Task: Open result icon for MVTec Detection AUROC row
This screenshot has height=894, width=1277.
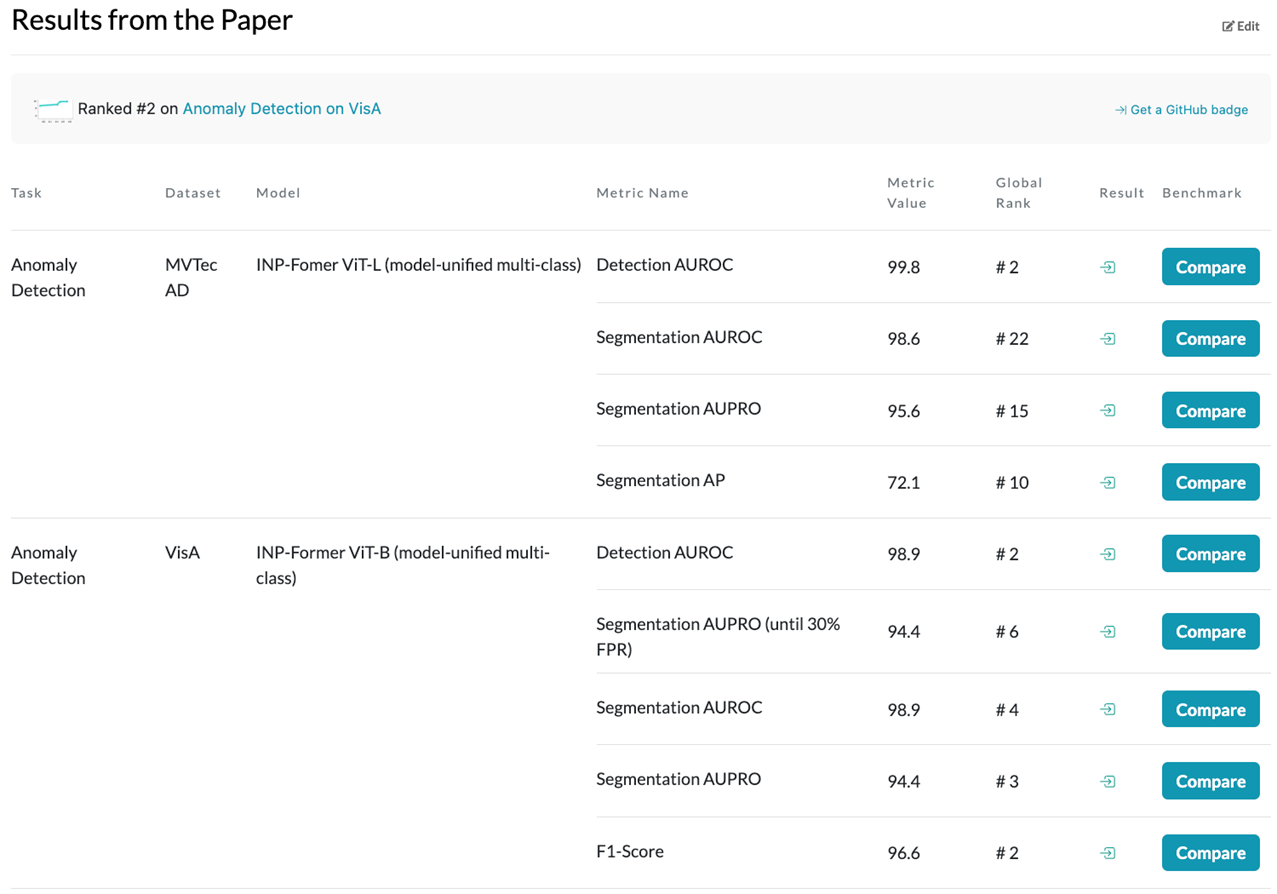Action: click(x=1107, y=267)
